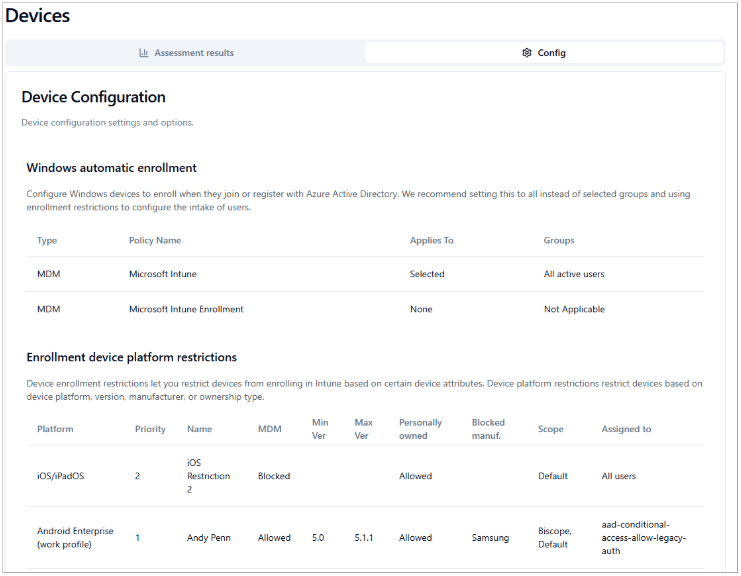This screenshot has width=741, height=576.
Task: Click the Andy Penn restriction name
Action: pyautogui.click(x=209, y=538)
